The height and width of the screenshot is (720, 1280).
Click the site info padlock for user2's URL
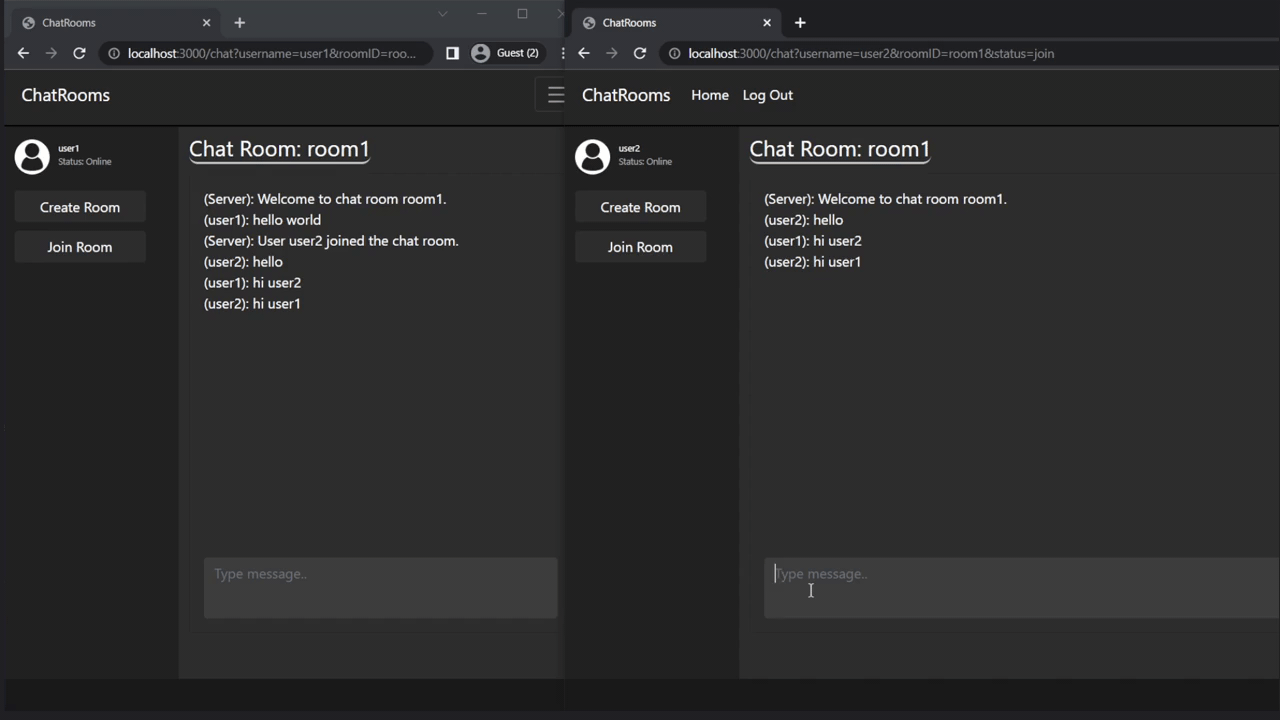(674, 53)
